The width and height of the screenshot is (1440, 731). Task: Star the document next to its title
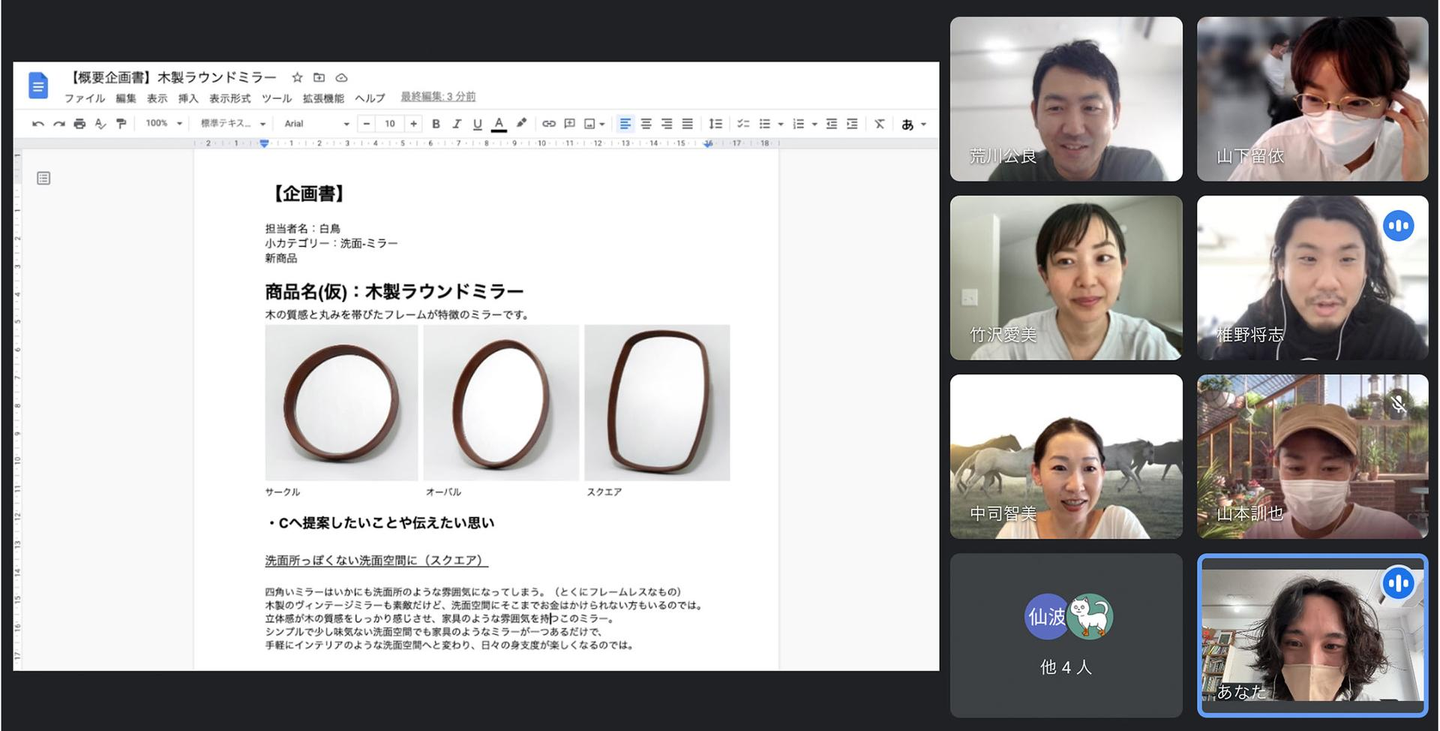(x=297, y=78)
